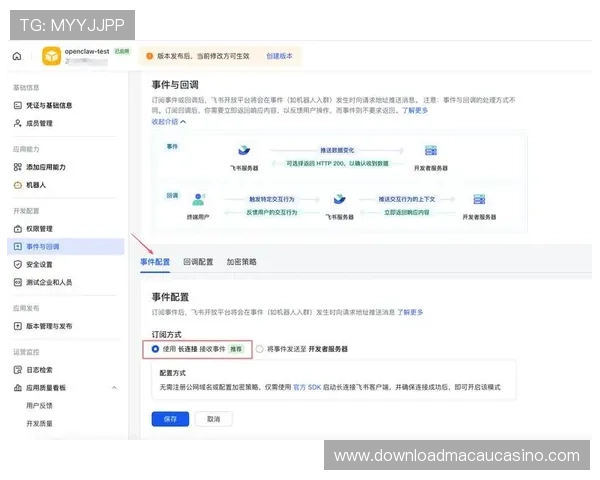Image resolution: width=600 pixels, height=480 pixels.
Task: Collapse the 应用质量看板 submenu chevron
Action: pyautogui.click(x=114, y=388)
